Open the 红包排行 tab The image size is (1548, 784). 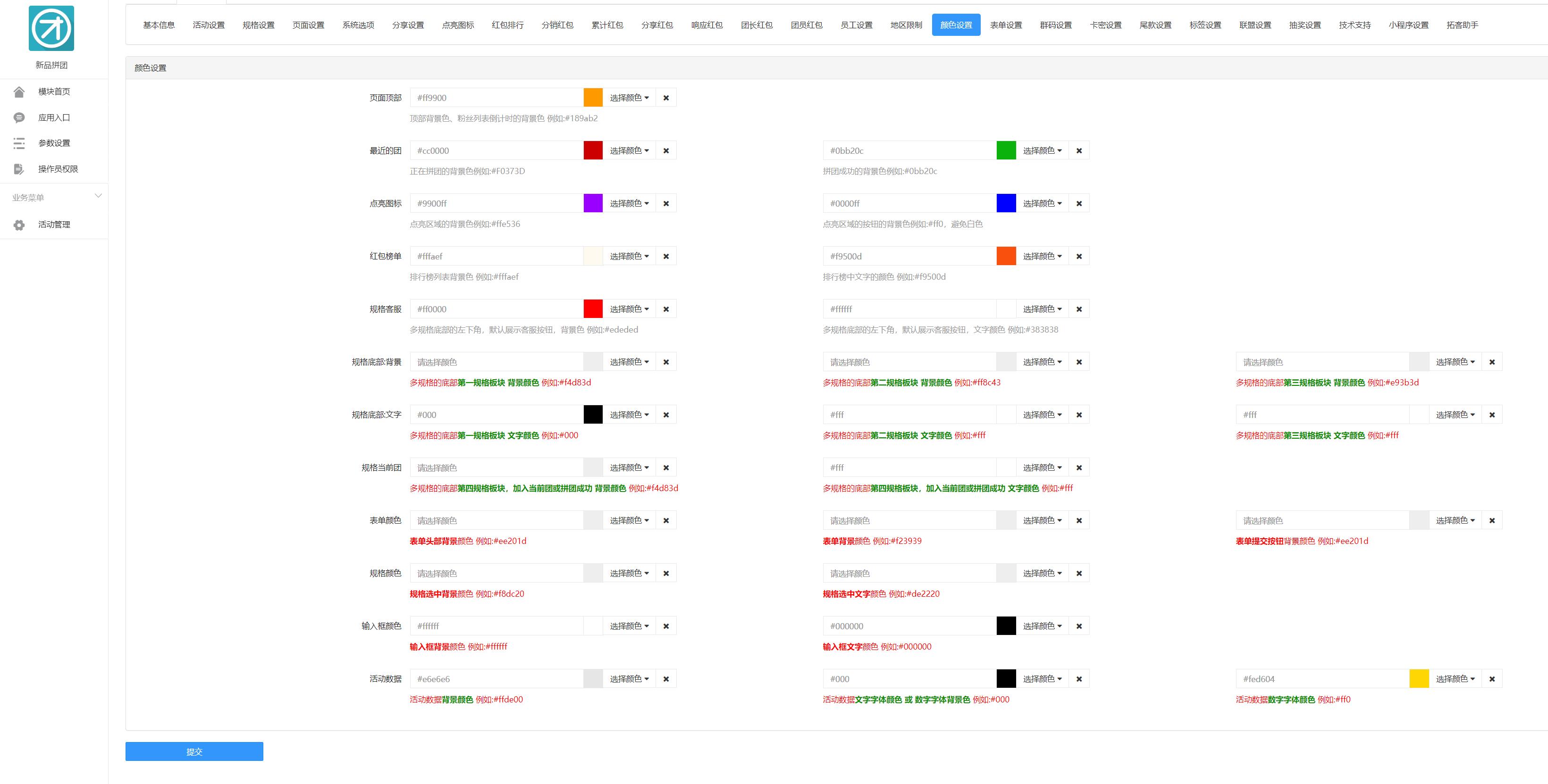pos(508,25)
